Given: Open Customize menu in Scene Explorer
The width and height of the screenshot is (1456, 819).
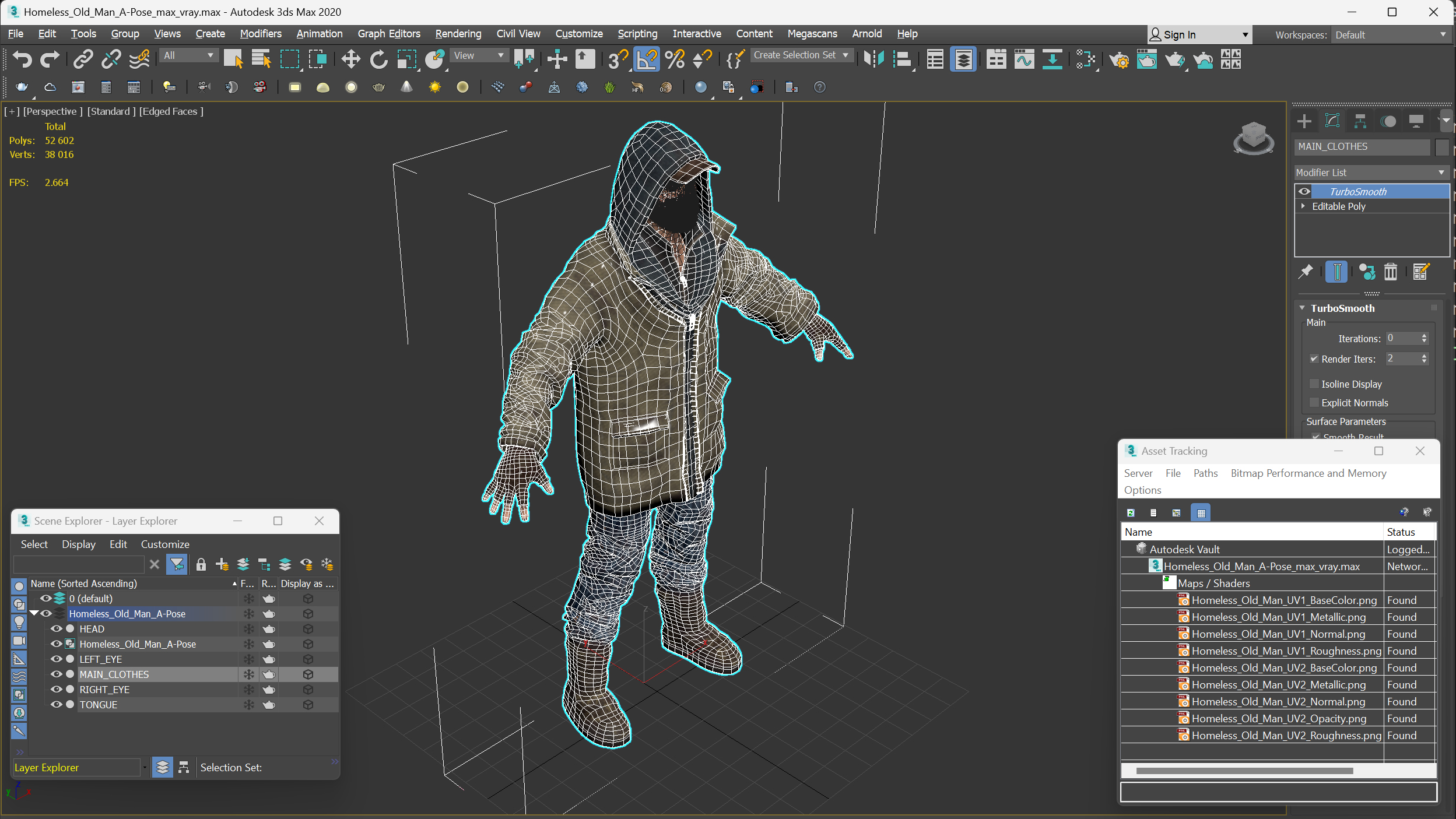Looking at the screenshot, I should point(165,544).
